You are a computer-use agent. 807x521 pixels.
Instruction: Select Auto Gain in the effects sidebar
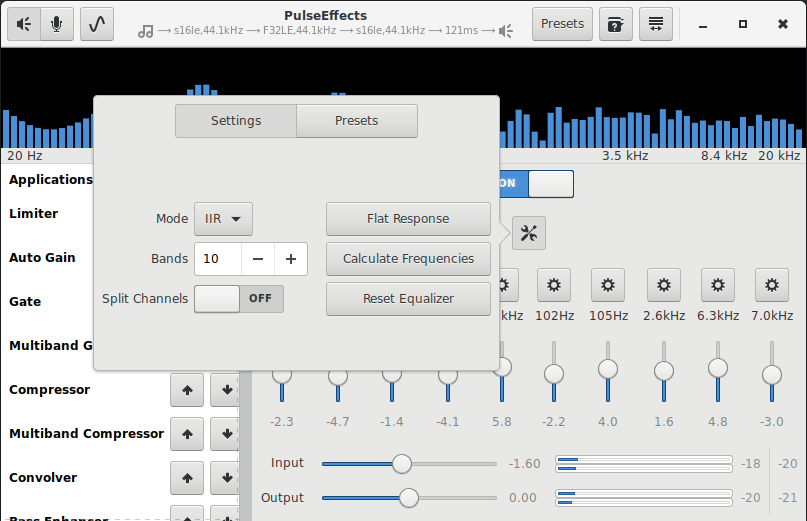click(x=42, y=257)
